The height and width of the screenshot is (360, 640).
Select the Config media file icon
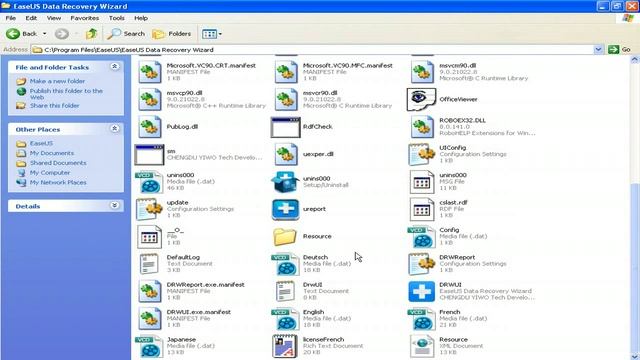422,237
